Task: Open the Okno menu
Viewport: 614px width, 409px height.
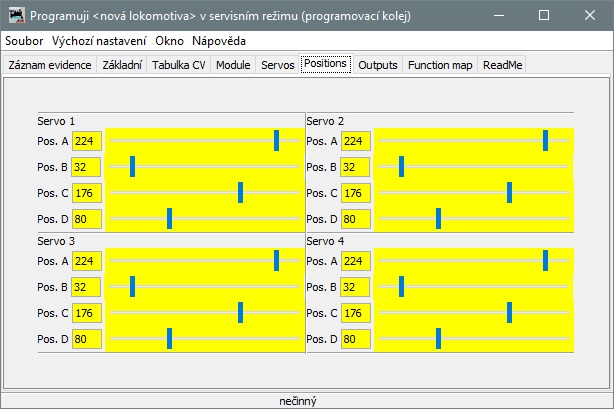Action: click(169, 41)
